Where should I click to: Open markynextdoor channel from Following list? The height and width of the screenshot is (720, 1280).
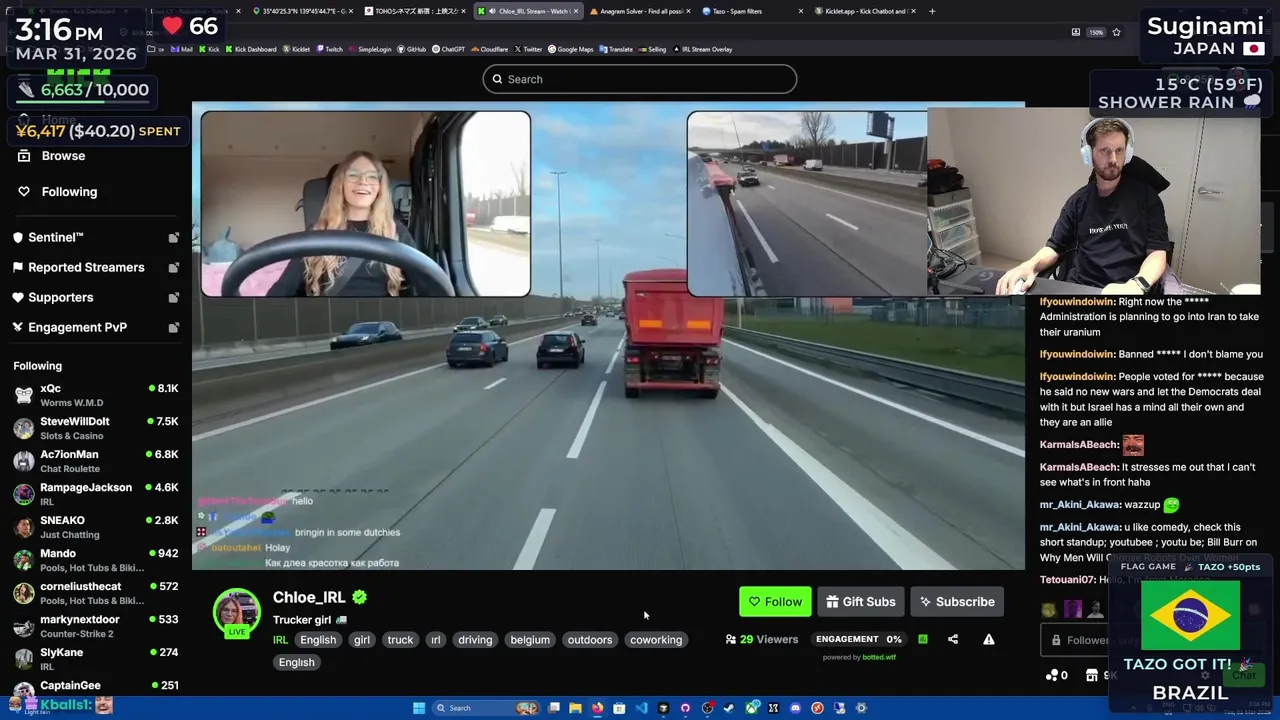click(x=95, y=625)
